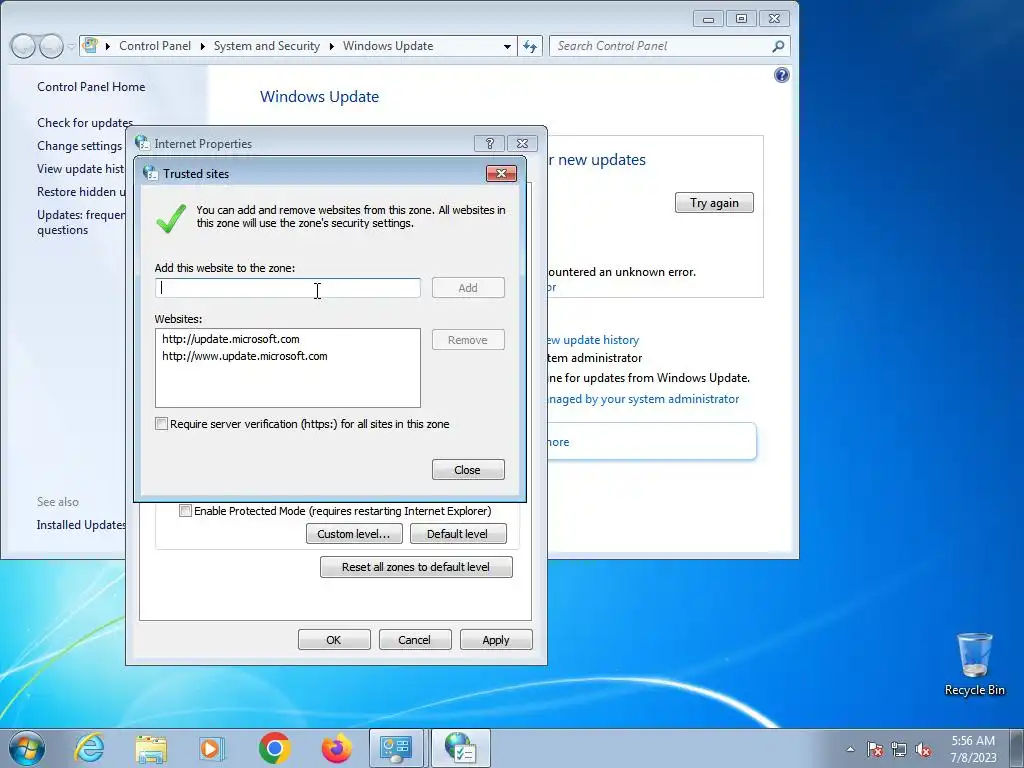Click the Close button in Trusted sites
The width and height of the screenshot is (1024, 768).
click(468, 470)
